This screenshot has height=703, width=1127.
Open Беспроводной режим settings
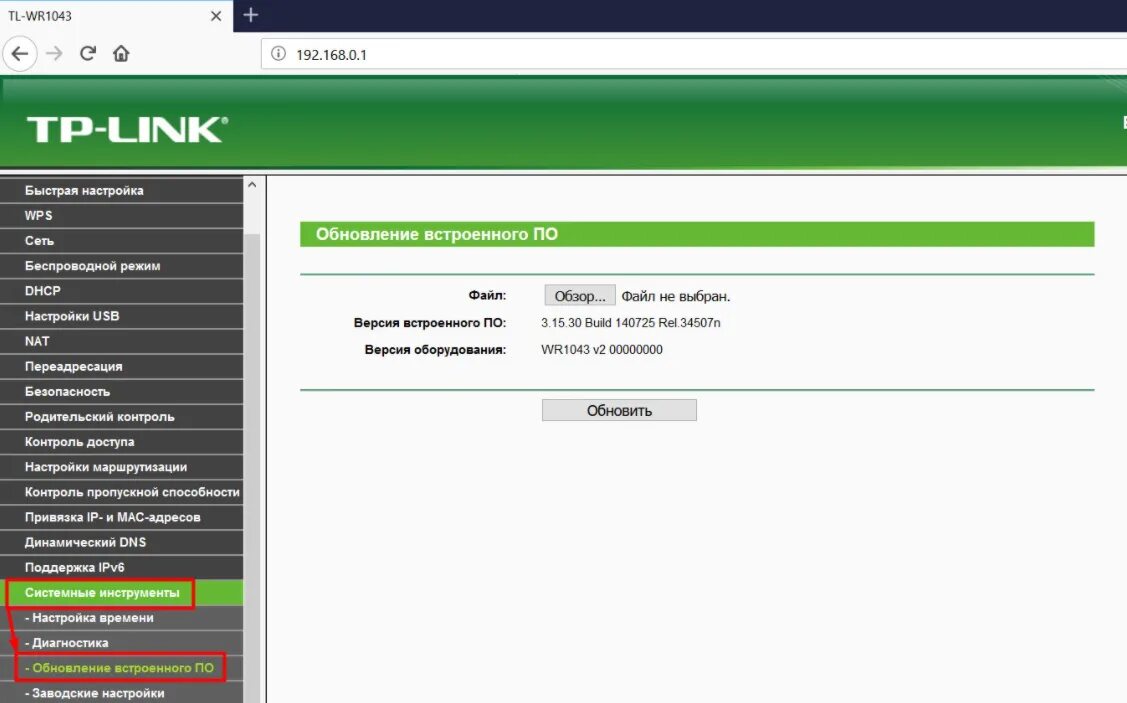click(121, 266)
